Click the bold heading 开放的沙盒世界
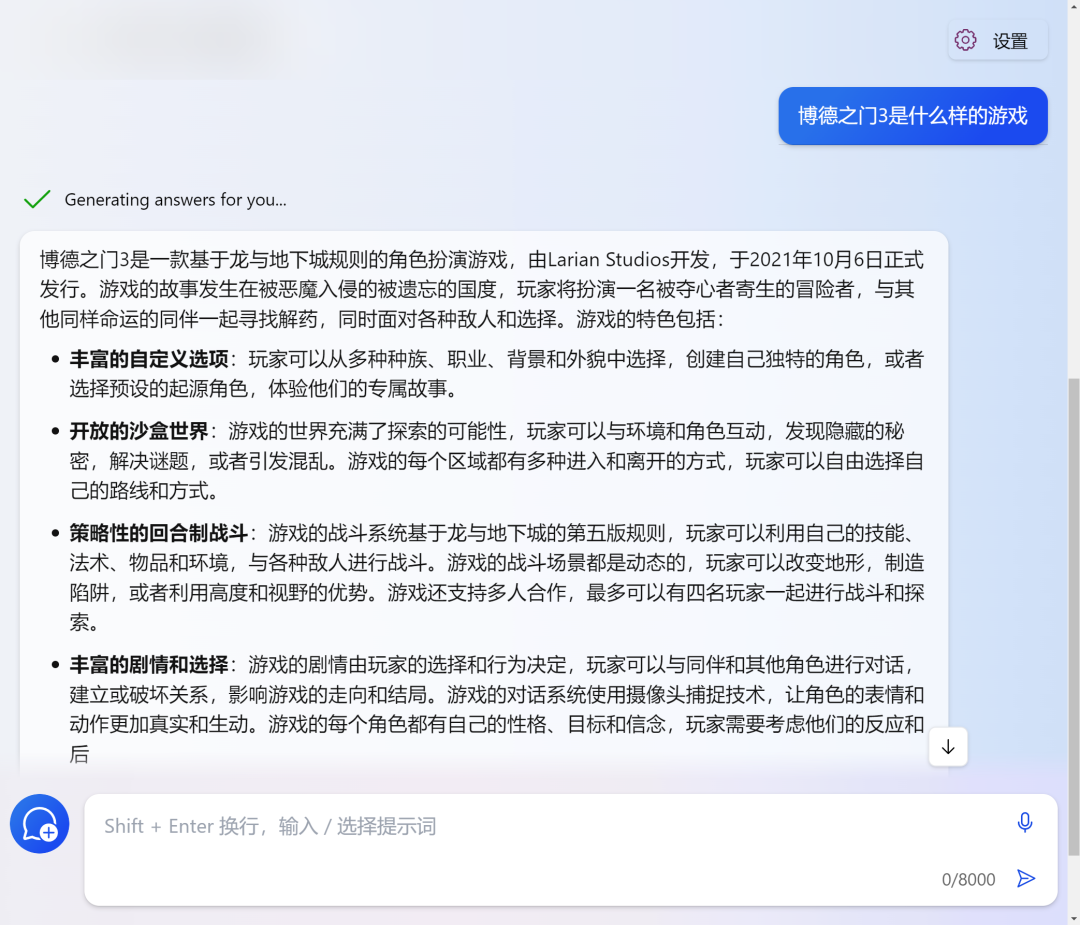Screen dimensions: 1080x925 (138, 431)
